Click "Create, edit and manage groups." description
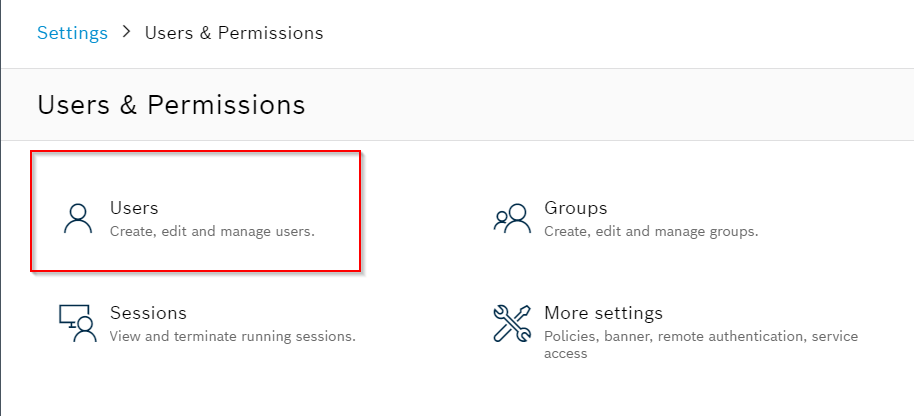 click(x=651, y=231)
